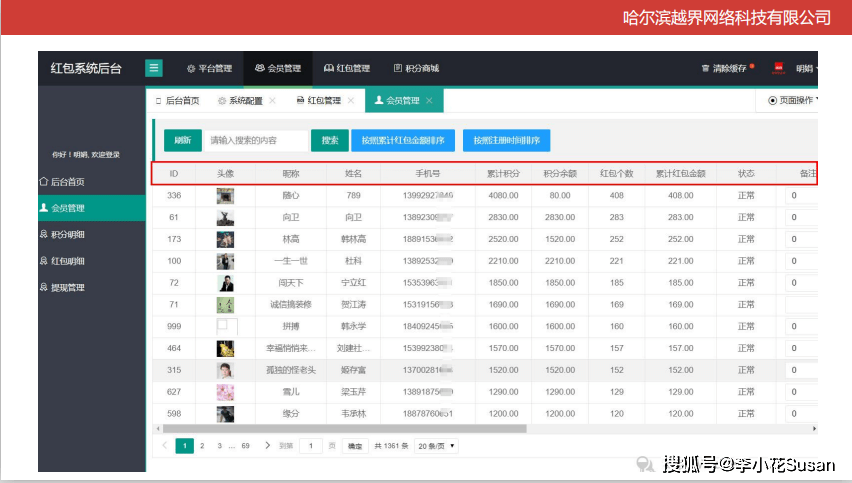
Task: Go to page 2 in pagination
Action: (x=202, y=446)
